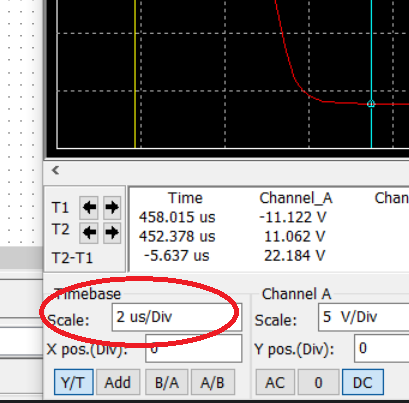Click the Channel A Y pos.(Div) field

[x=382, y=348]
